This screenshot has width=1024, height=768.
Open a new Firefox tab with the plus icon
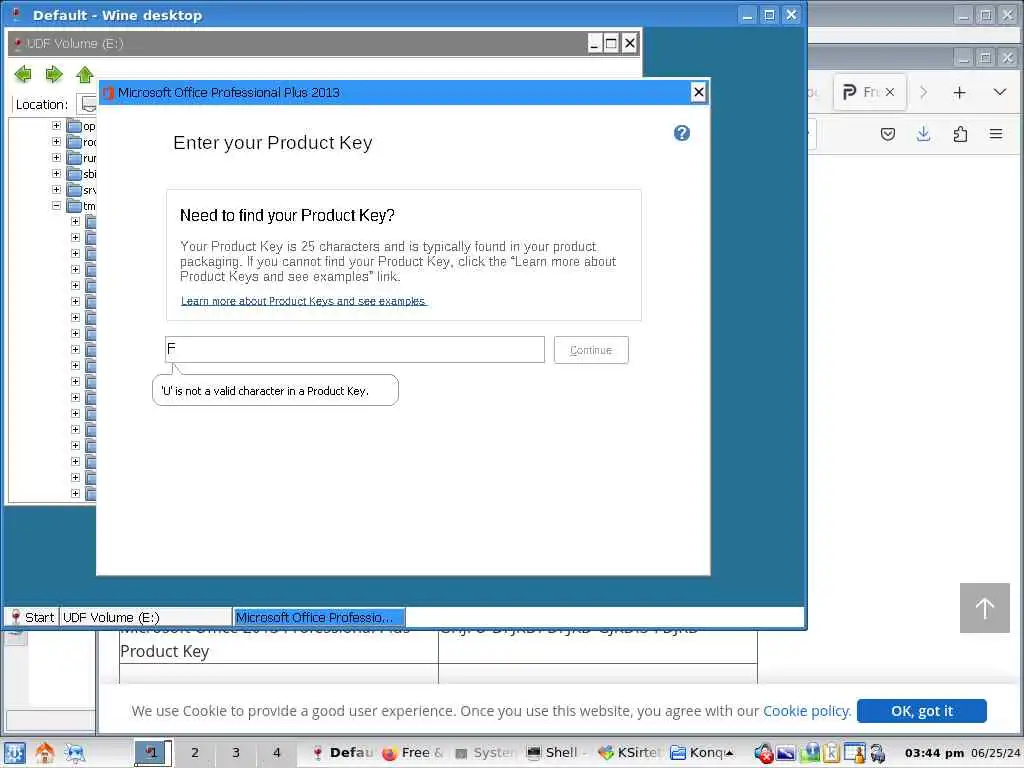(959, 93)
